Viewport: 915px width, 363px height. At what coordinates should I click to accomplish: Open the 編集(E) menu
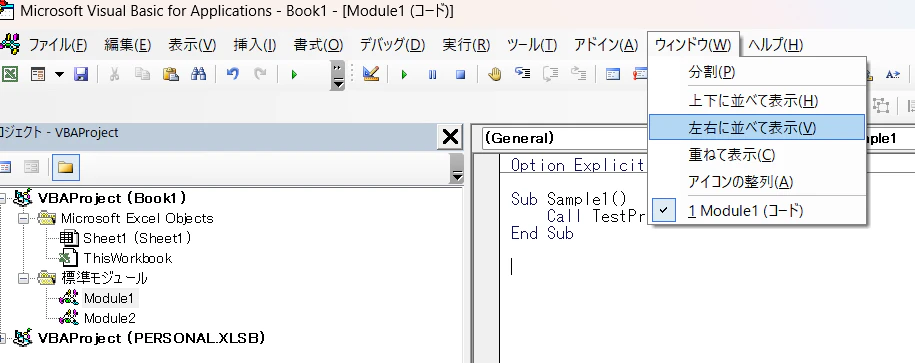[x=127, y=45]
